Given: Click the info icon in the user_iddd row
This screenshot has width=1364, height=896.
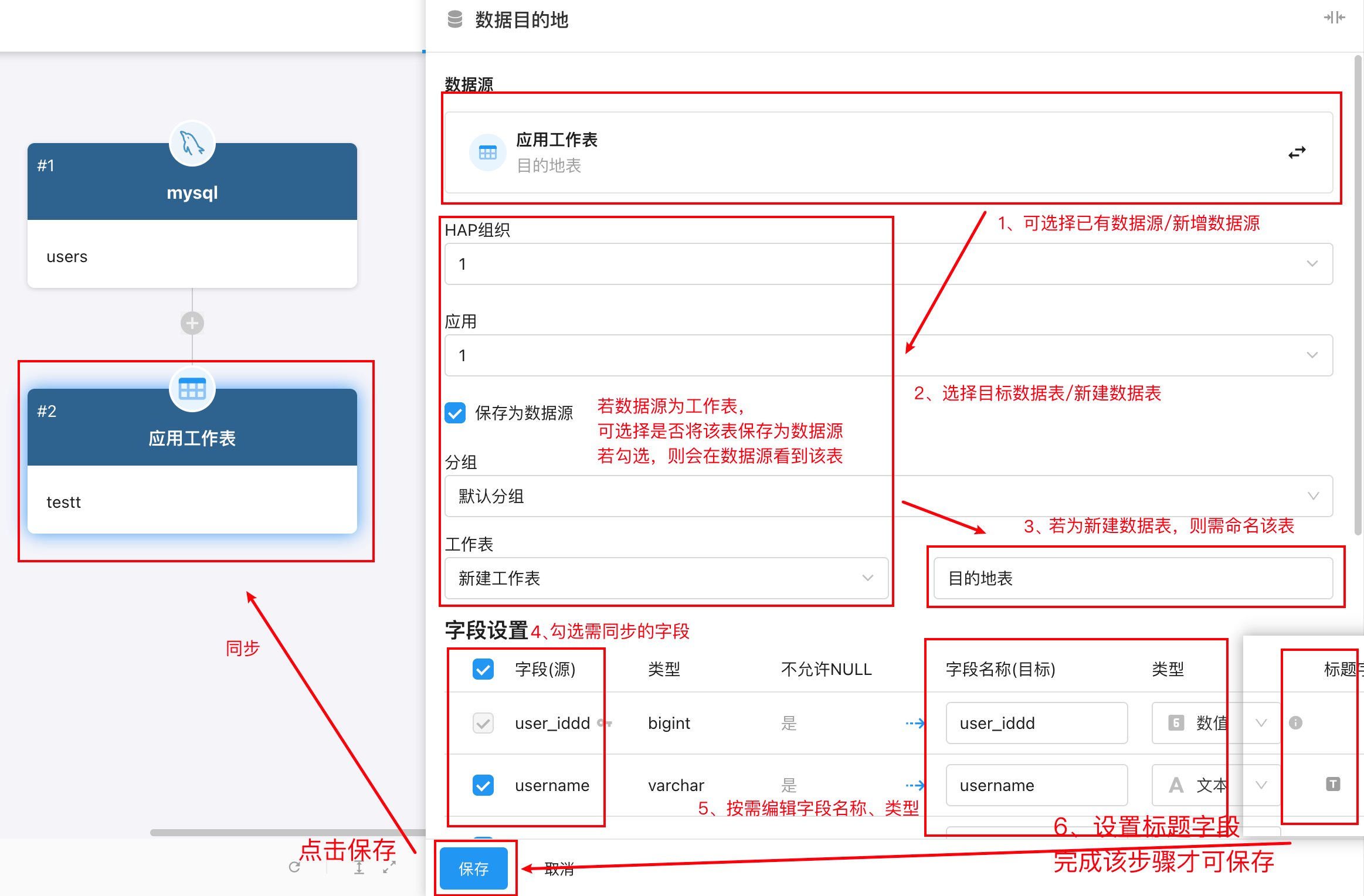Looking at the screenshot, I should point(1295,723).
